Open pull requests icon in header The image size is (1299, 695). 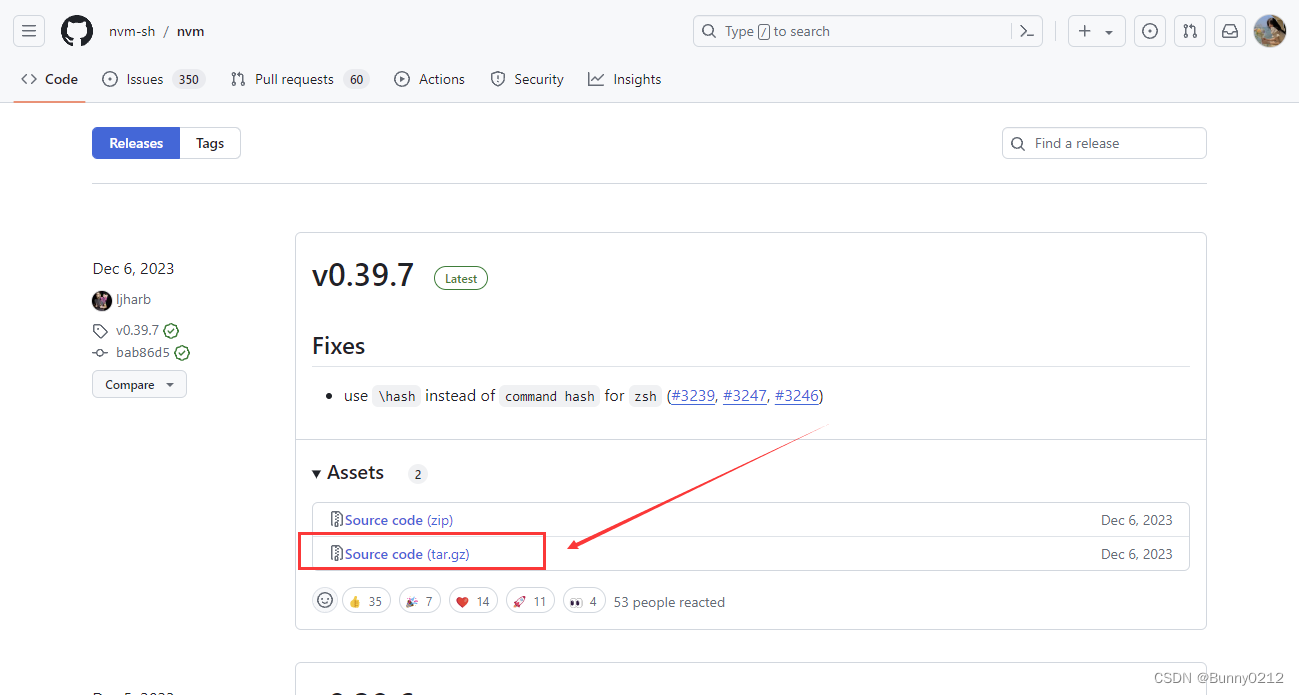(x=1190, y=31)
